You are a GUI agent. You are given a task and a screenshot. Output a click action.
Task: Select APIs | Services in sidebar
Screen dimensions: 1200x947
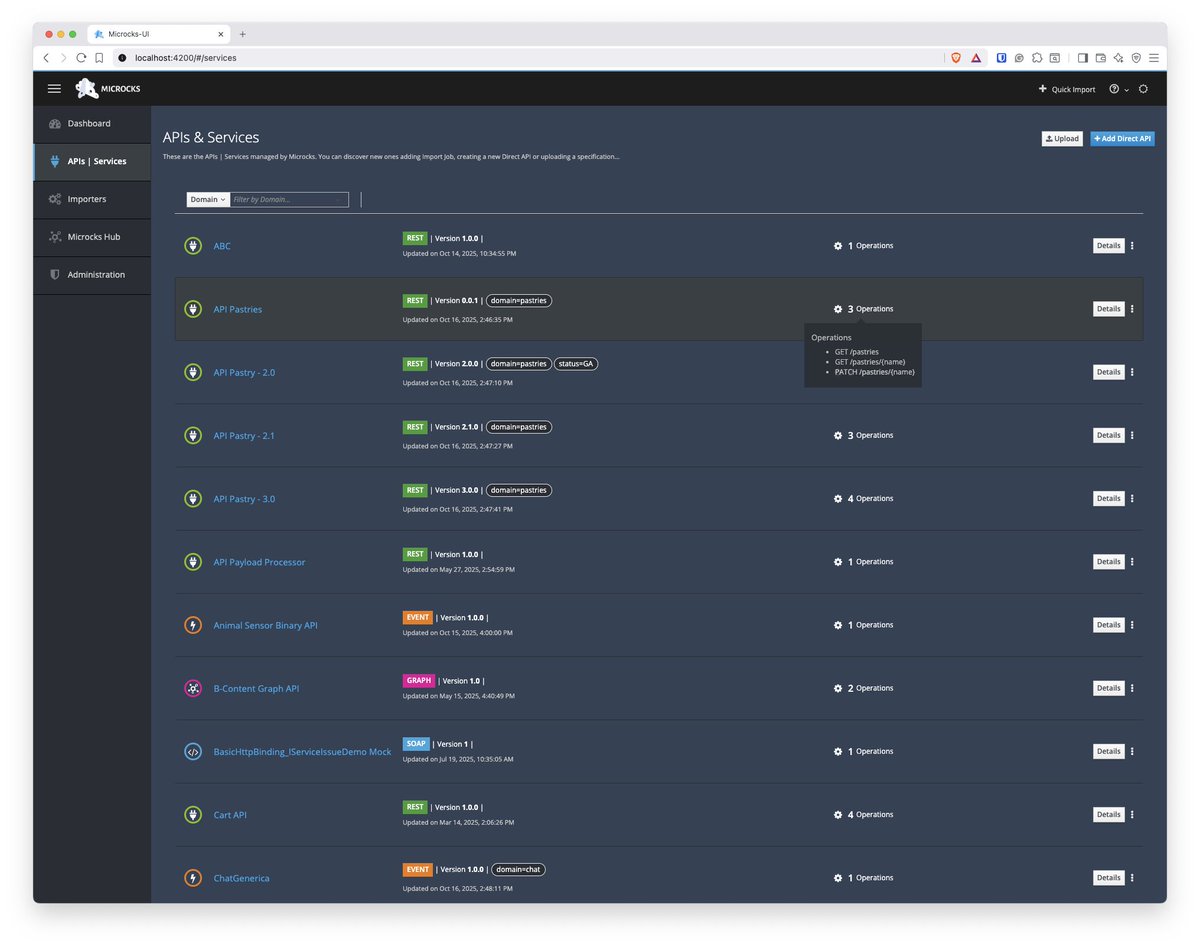(92, 161)
